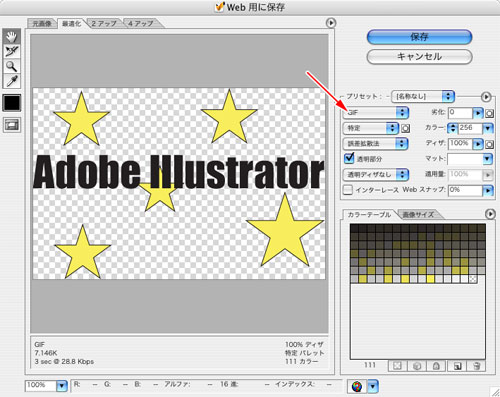
Task: Select the 画像サイズ tab
Action: 418,215
